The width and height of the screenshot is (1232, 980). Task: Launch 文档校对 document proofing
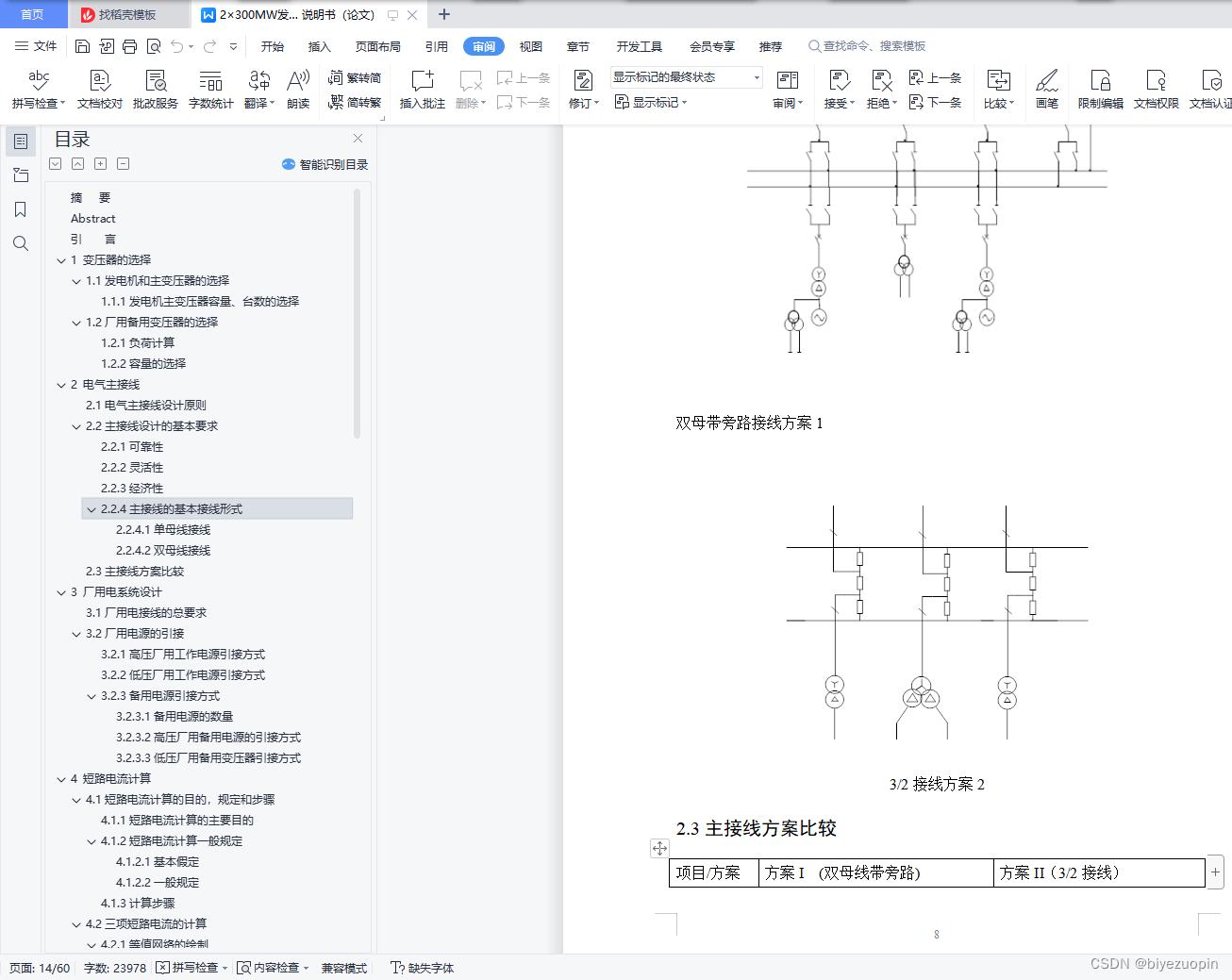pyautogui.click(x=98, y=90)
